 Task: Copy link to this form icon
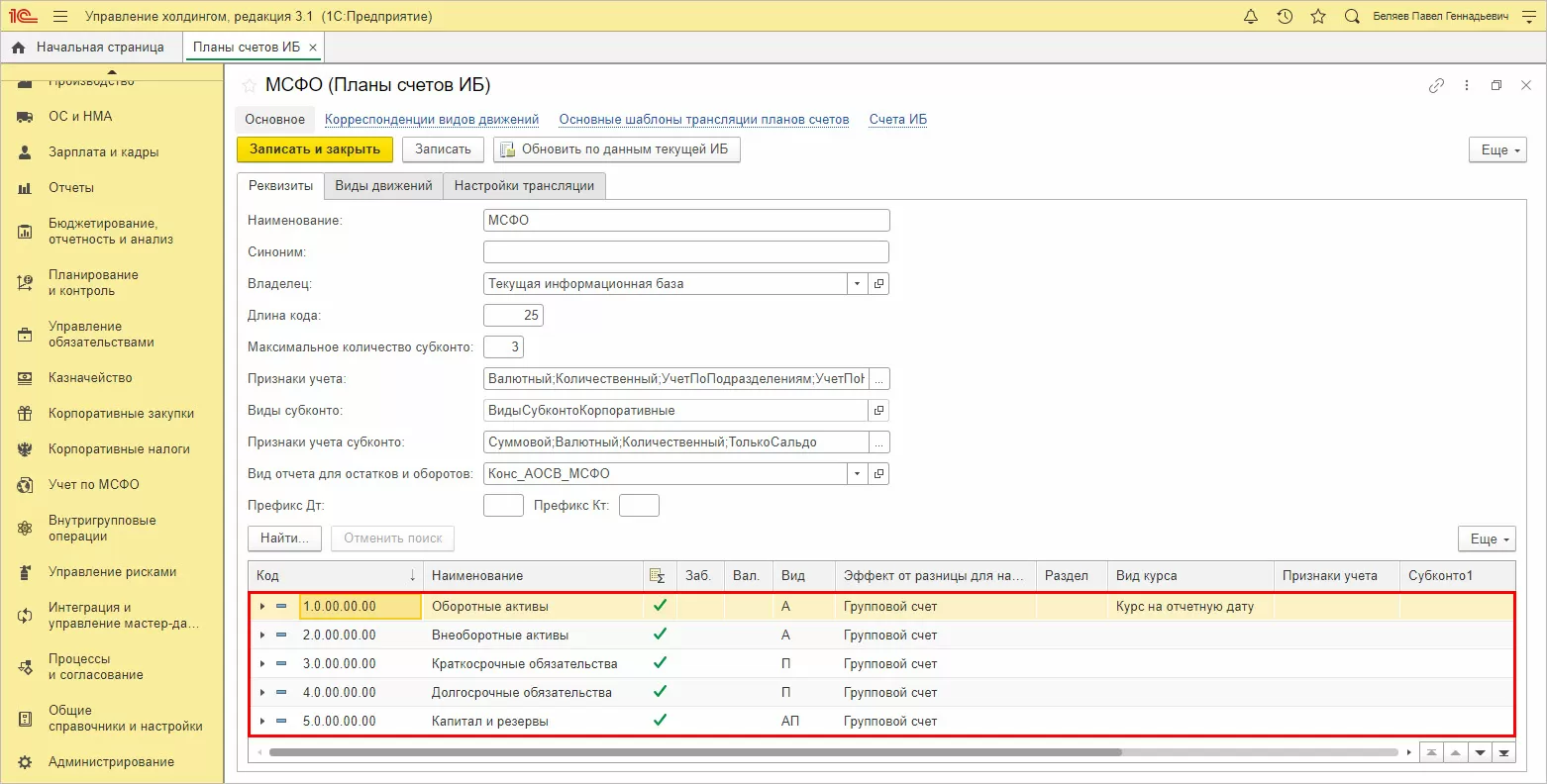click(1436, 86)
